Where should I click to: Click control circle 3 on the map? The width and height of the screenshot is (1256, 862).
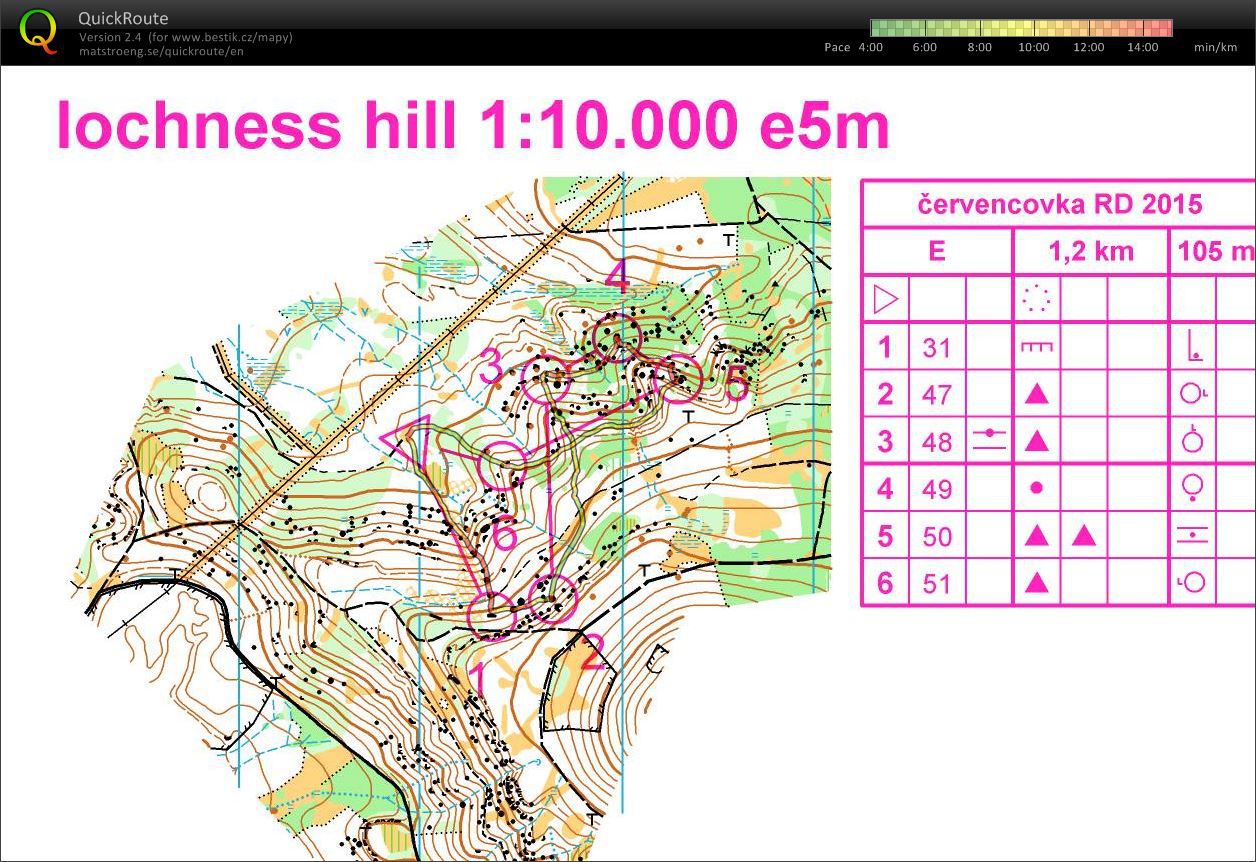[x=545, y=381]
